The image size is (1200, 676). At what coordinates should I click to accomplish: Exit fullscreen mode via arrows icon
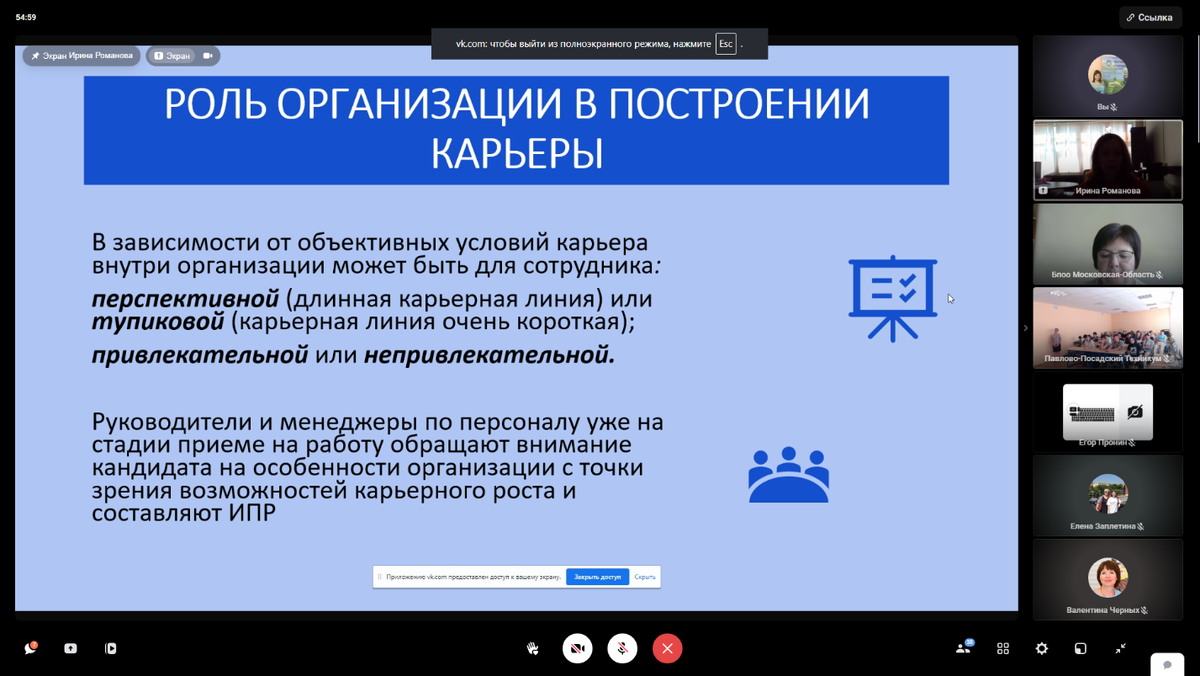(1120, 648)
